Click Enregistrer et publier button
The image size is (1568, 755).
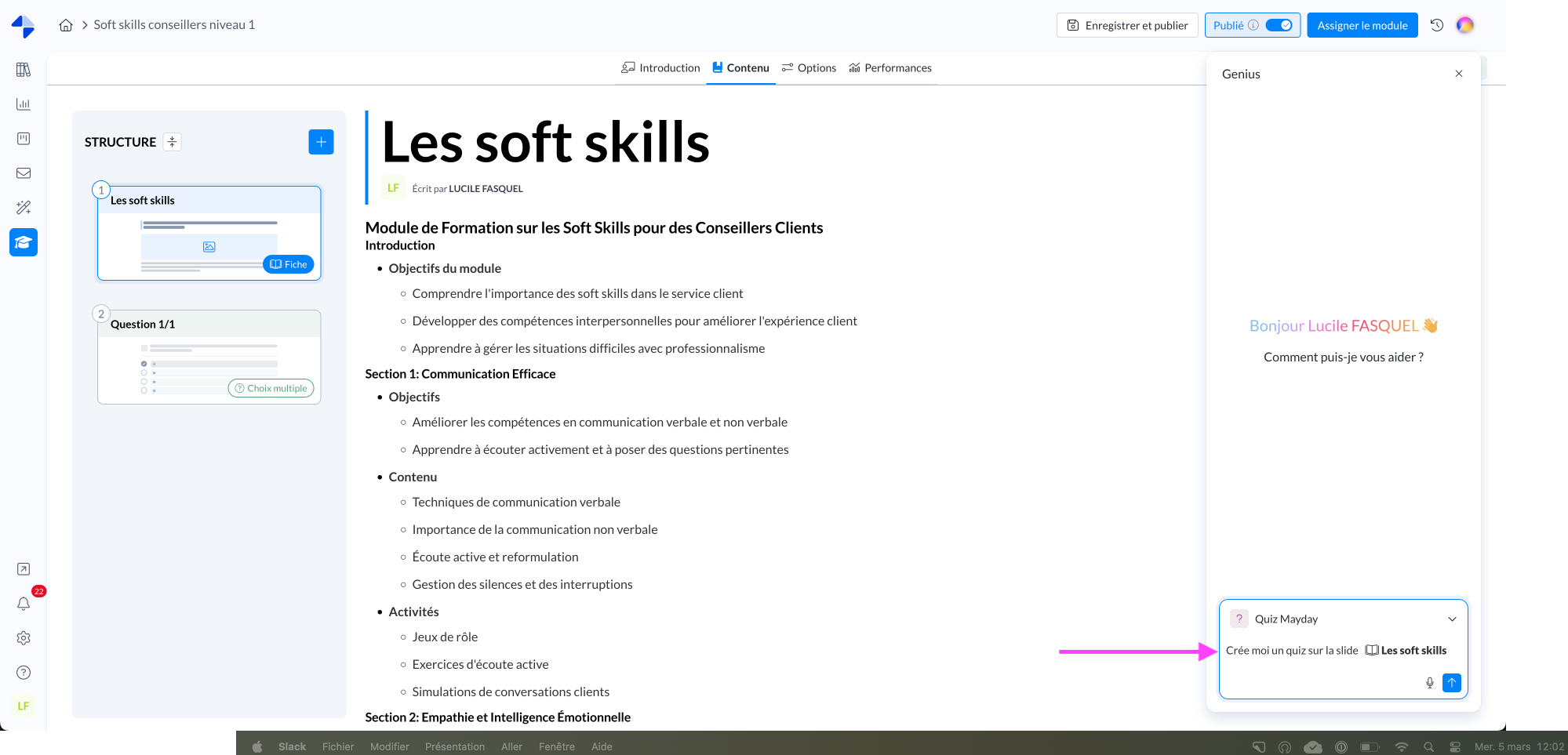(x=1127, y=25)
